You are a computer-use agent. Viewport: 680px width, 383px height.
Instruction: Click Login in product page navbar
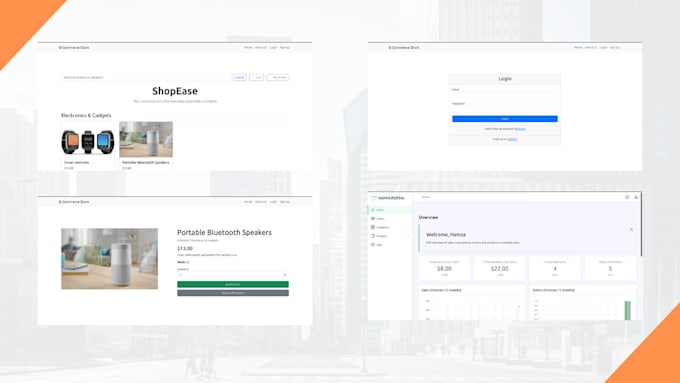point(273,202)
